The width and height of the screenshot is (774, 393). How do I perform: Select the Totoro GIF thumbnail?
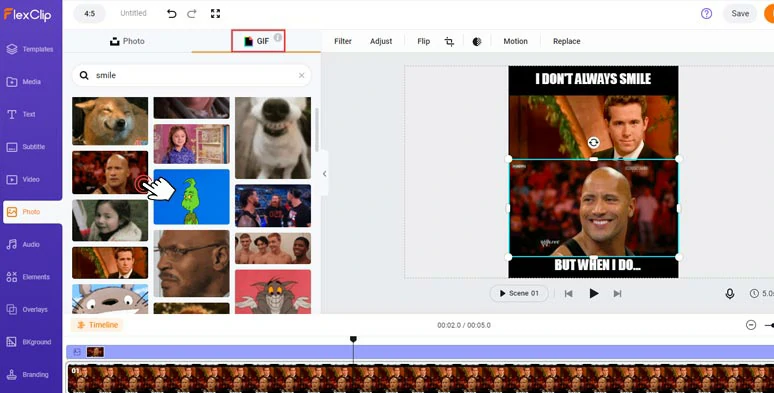[110, 299]
